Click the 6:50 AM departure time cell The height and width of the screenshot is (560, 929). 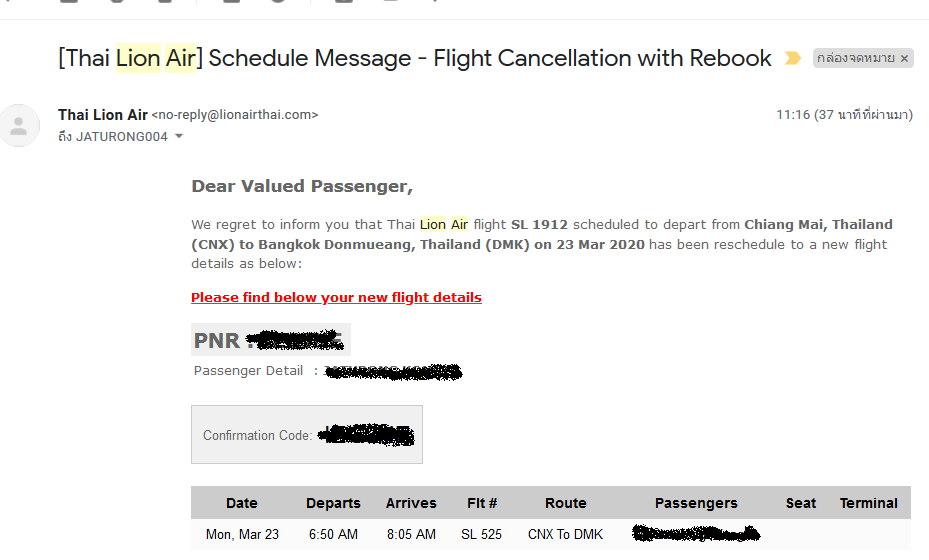tap(333, 535)
